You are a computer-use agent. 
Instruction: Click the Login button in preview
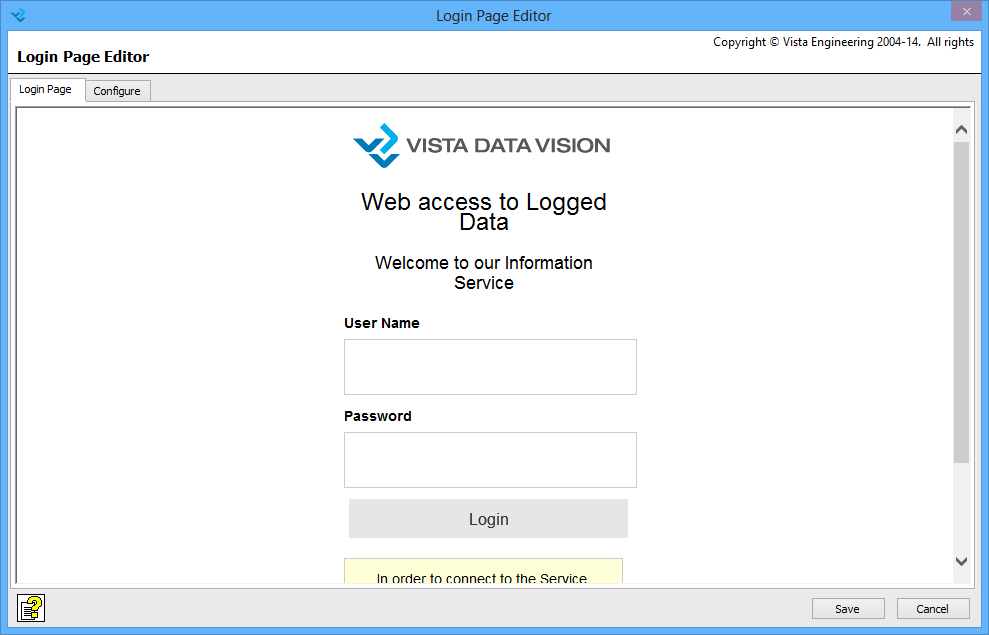click(x=488, y=519)
